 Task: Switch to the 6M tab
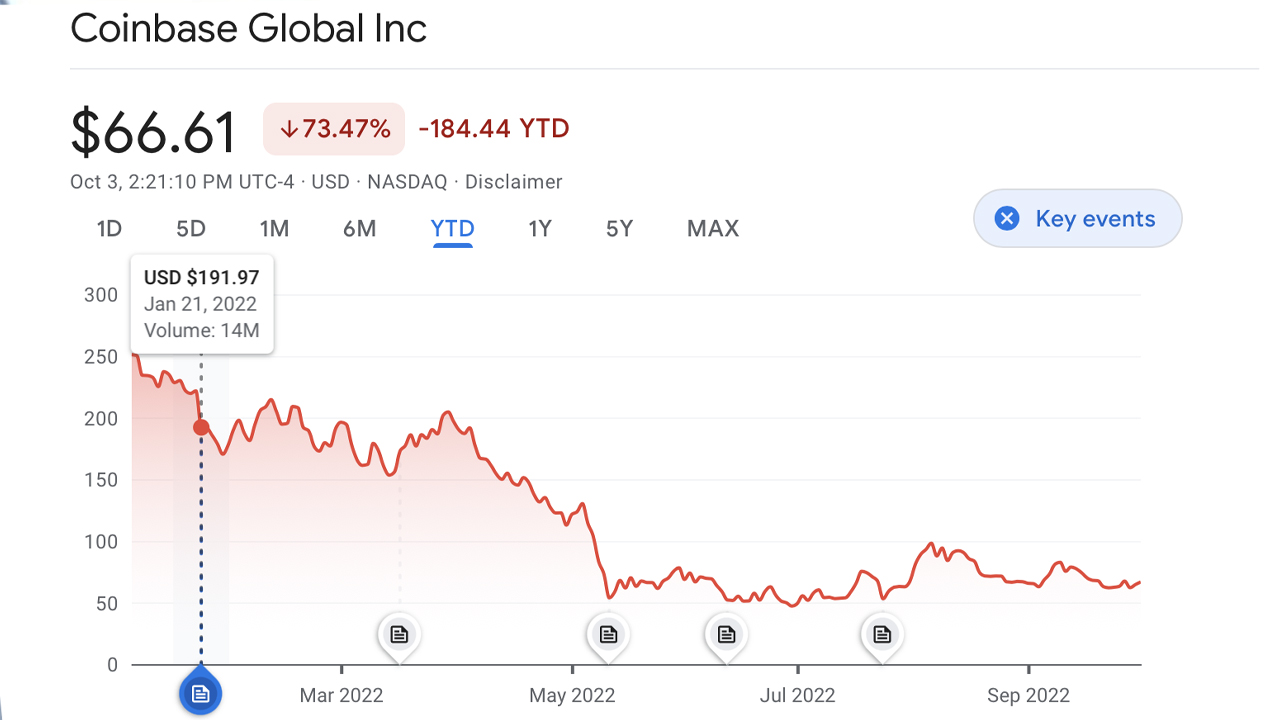click(x=360, y=228)
